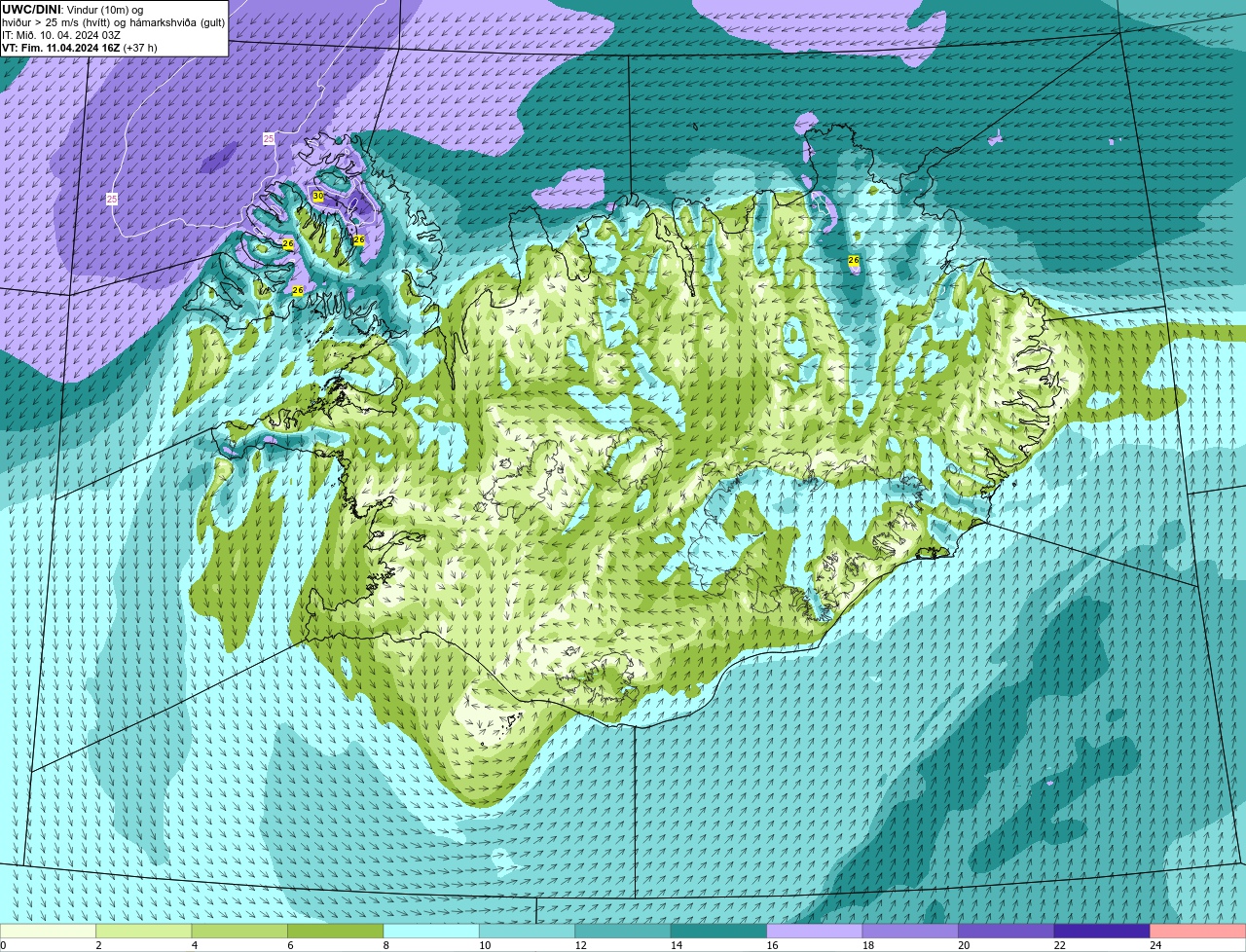Viewport: 1246px width, 952px height.
Task: Click the legend scale label 0
Action: pyautogui.click(x=4, y=945)
